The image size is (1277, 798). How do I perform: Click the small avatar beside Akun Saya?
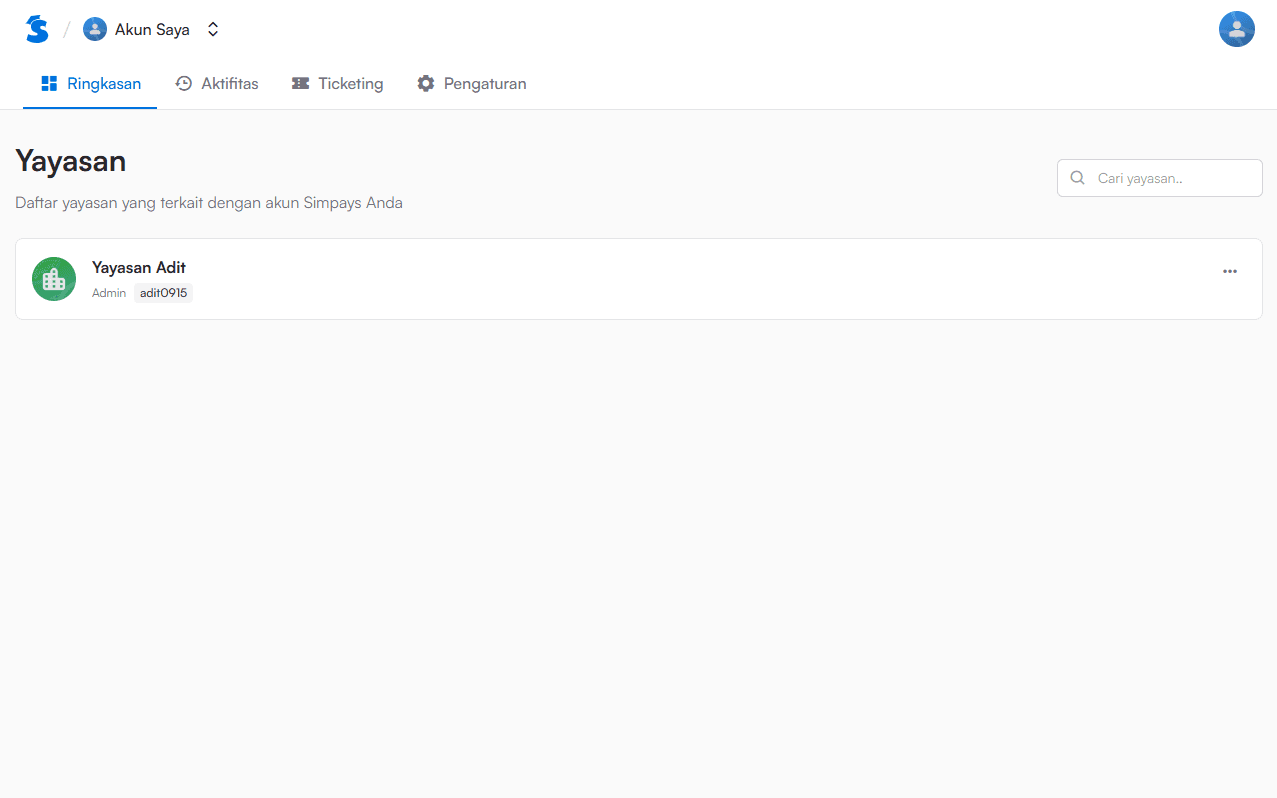tap(95, 29)
